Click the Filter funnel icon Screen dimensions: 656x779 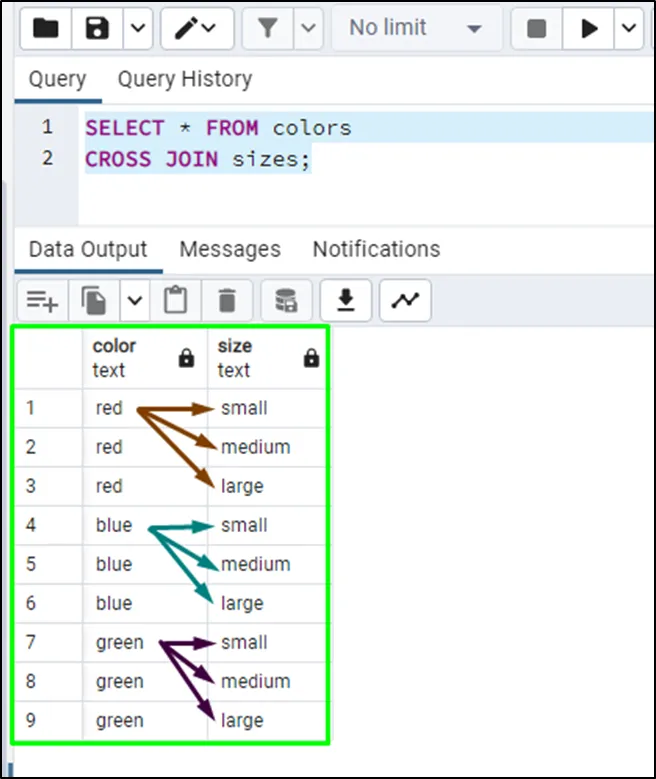(x=268, y=29)
